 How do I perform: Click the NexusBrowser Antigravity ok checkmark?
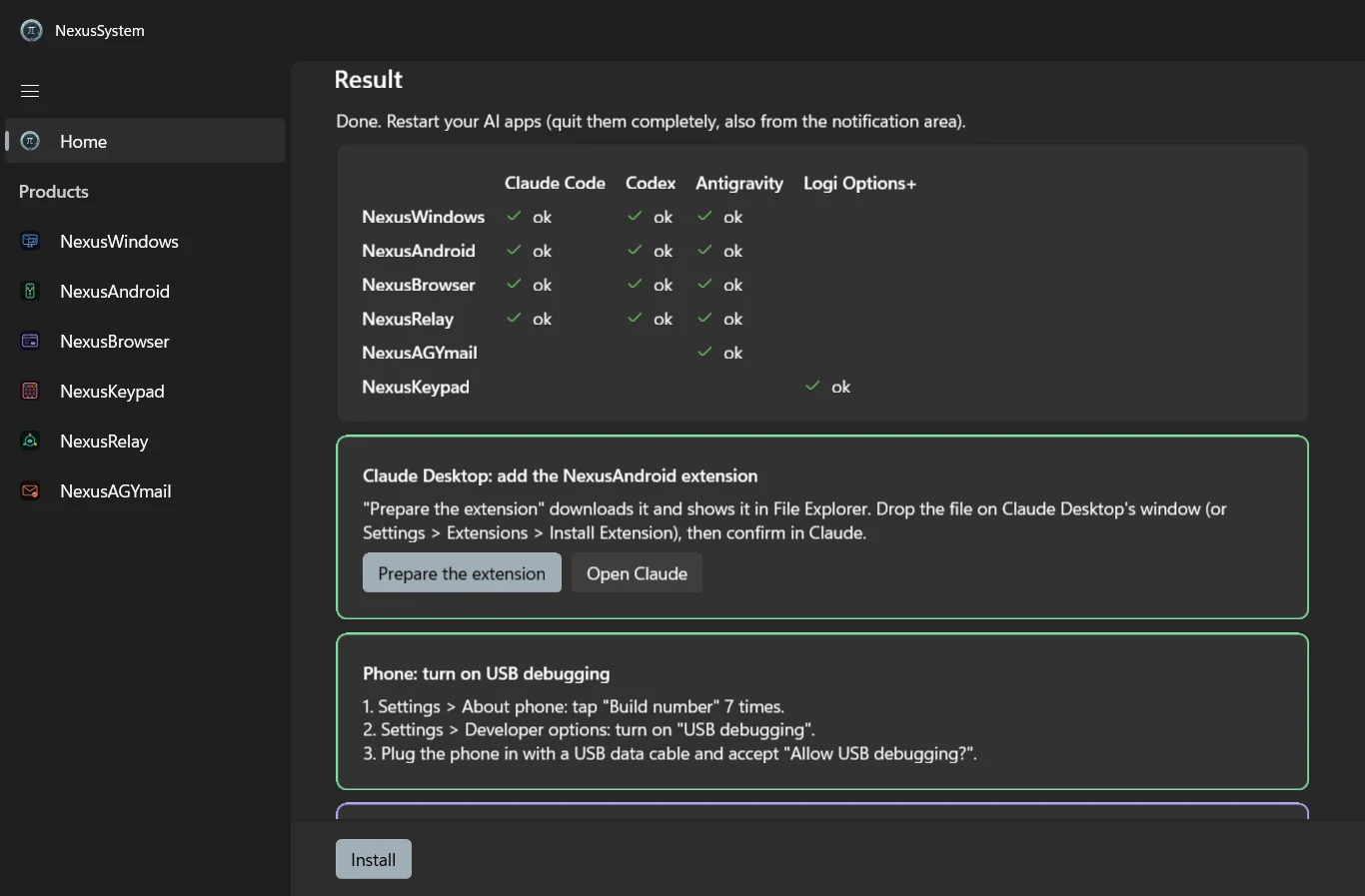(x=704, y=284)
